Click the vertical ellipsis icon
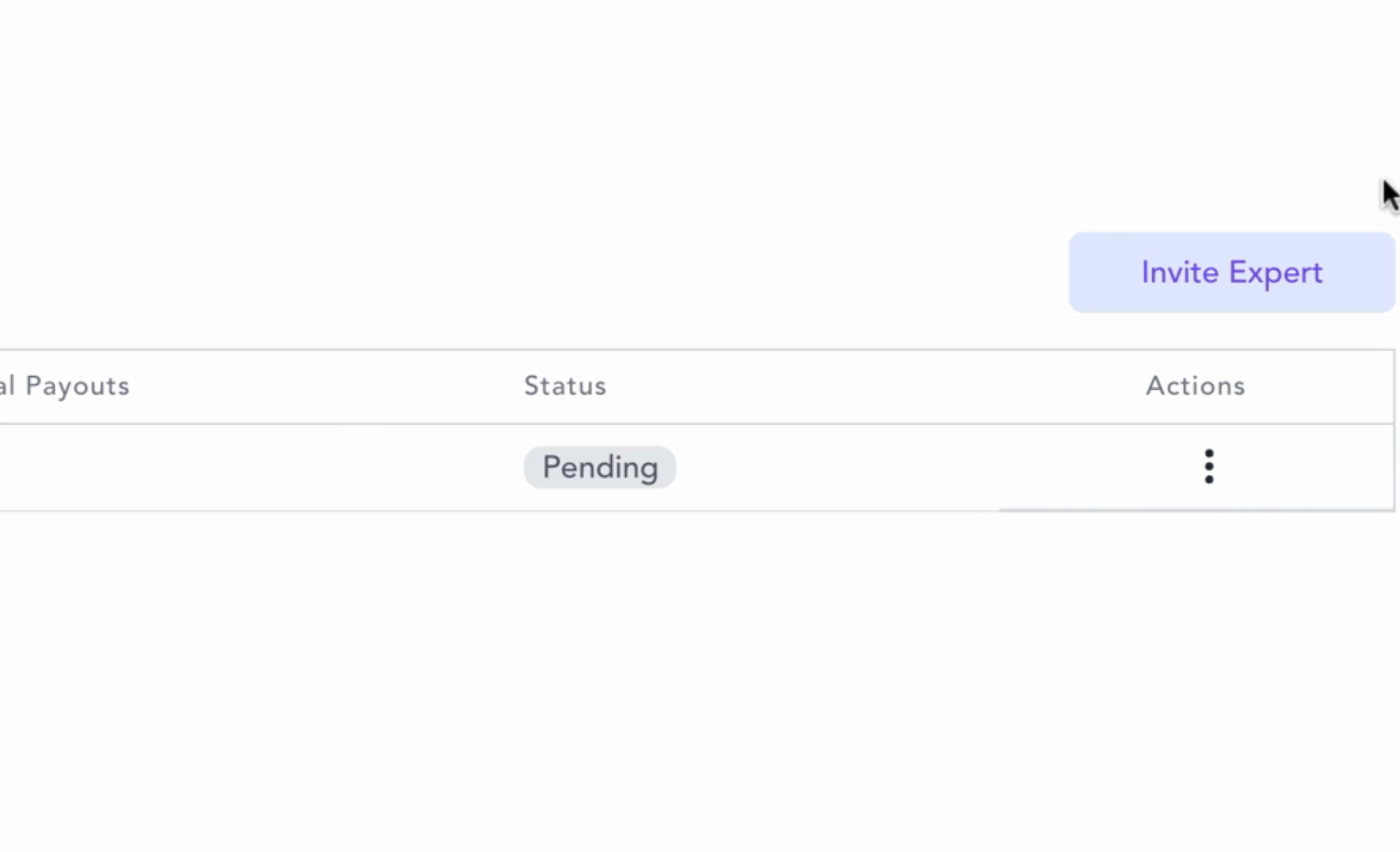1400x852 pixels. [1208, 467]
